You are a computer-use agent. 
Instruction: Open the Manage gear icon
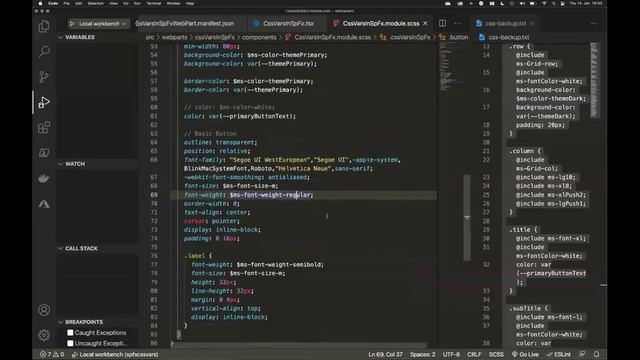pyautogui.click(x=44, y=335)
